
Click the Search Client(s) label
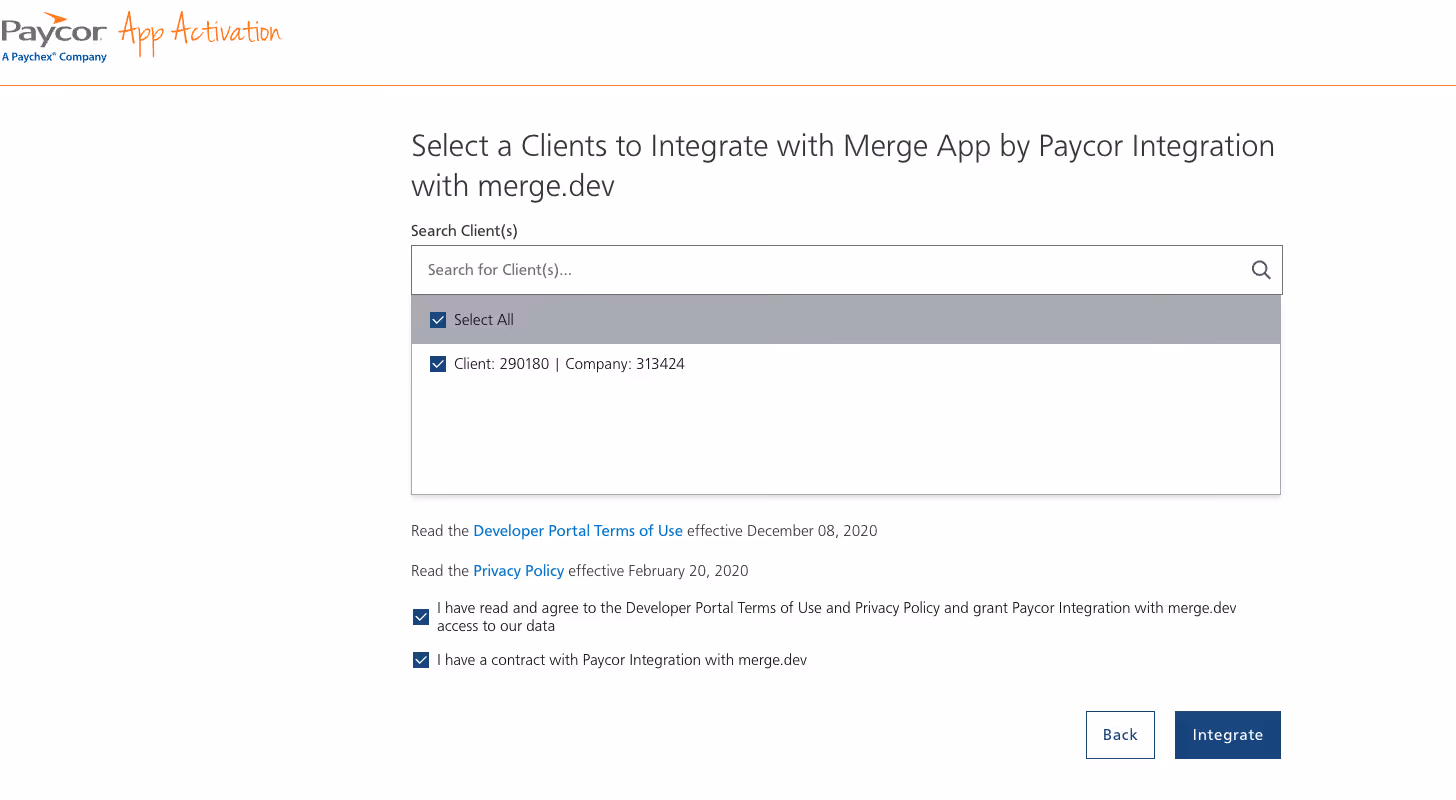(x=464, y=230)
